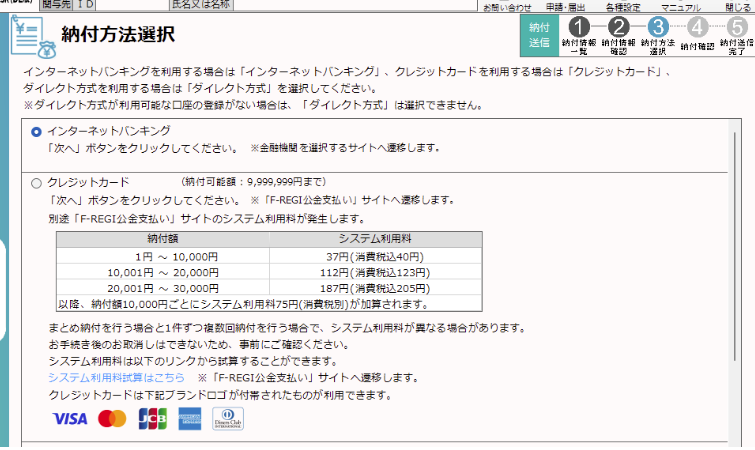
Task: Click step 5 納付送信完了 circle
Action: tap(736, 28)
